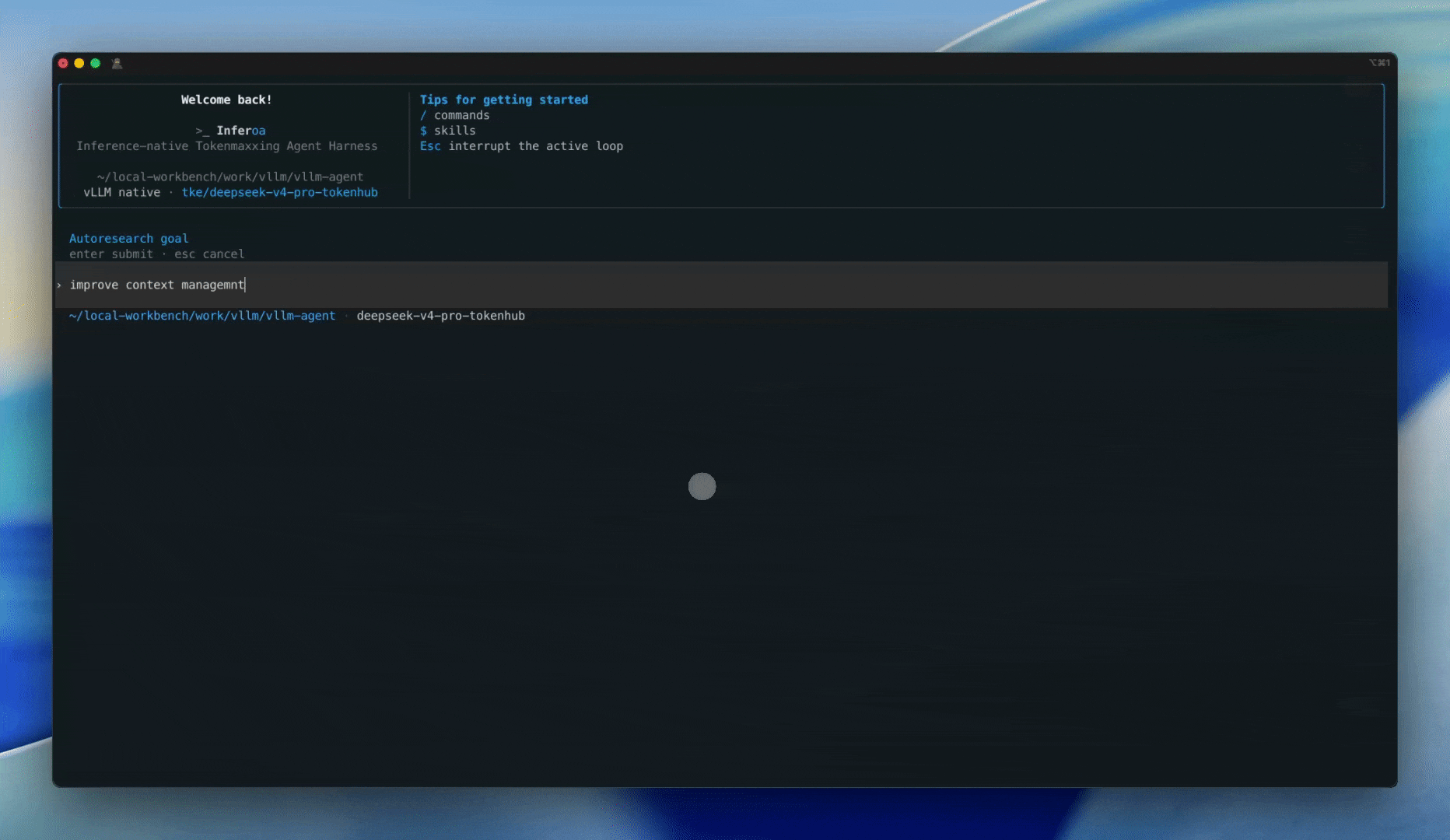
Task: Click the keyboard shortcut indicator in title bar
Action: (1379, 63)
